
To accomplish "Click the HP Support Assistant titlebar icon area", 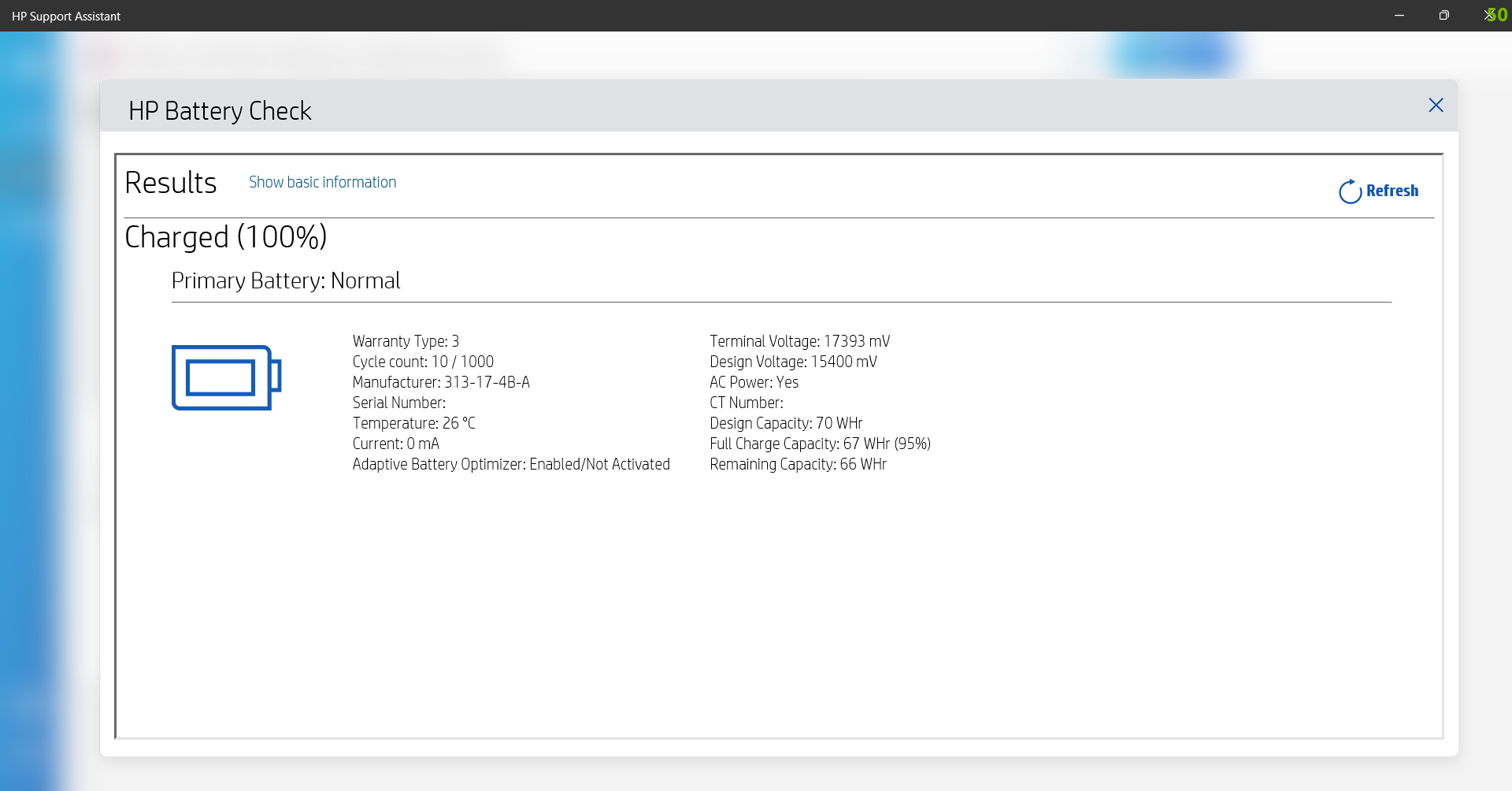I will pos(67,16).
